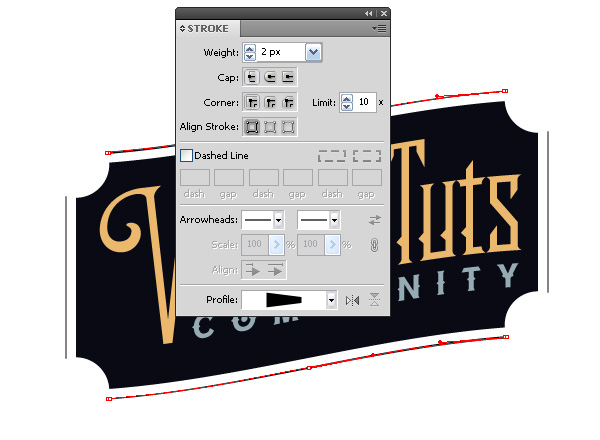
Task: Swap start and end arrowheads
Action: tap(375, 220)
